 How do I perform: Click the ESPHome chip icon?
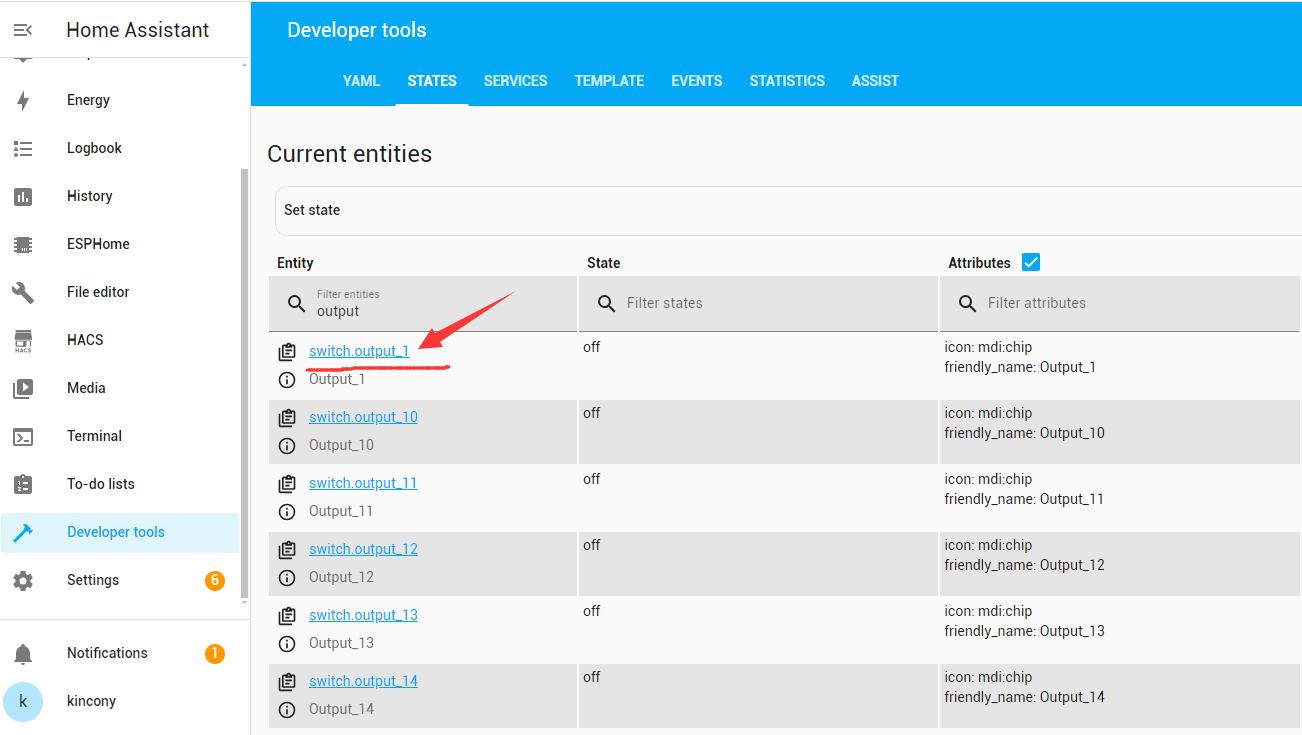(x=23, y=244)
